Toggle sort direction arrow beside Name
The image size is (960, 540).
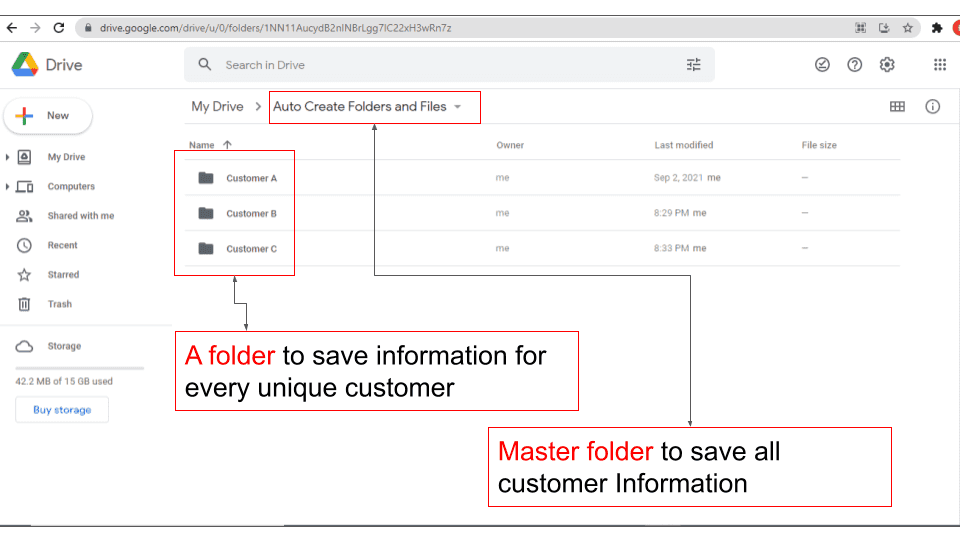click(x=227, y=145)
